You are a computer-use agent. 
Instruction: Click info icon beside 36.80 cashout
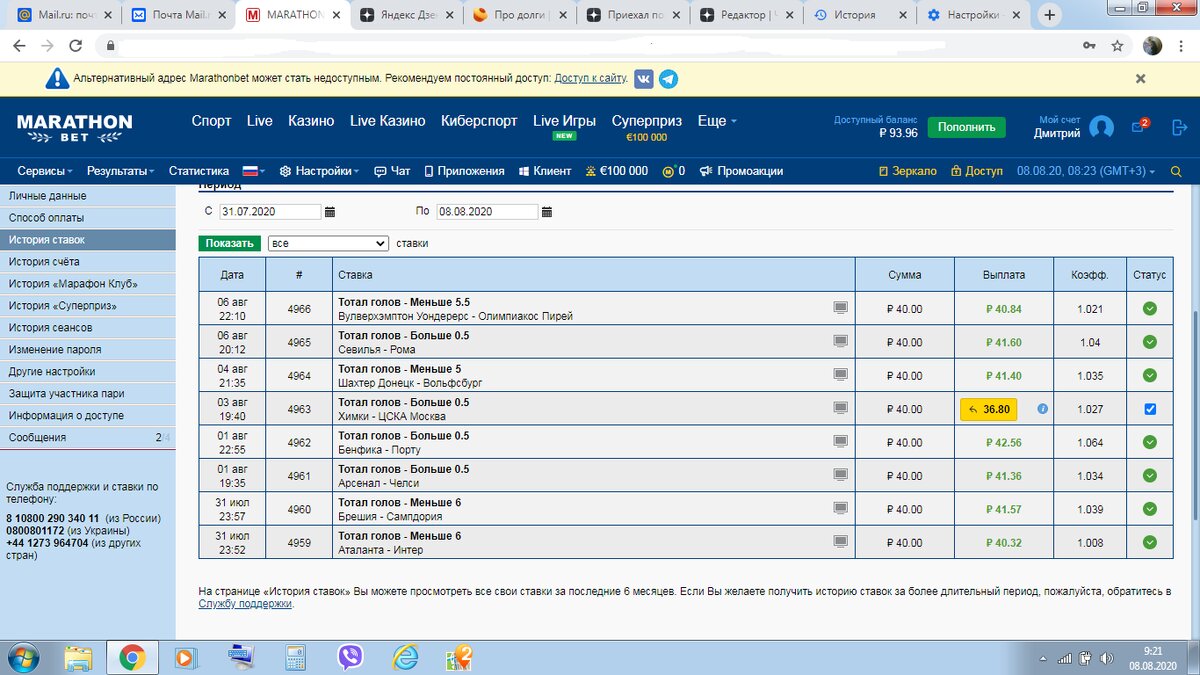coord(1042,409)
